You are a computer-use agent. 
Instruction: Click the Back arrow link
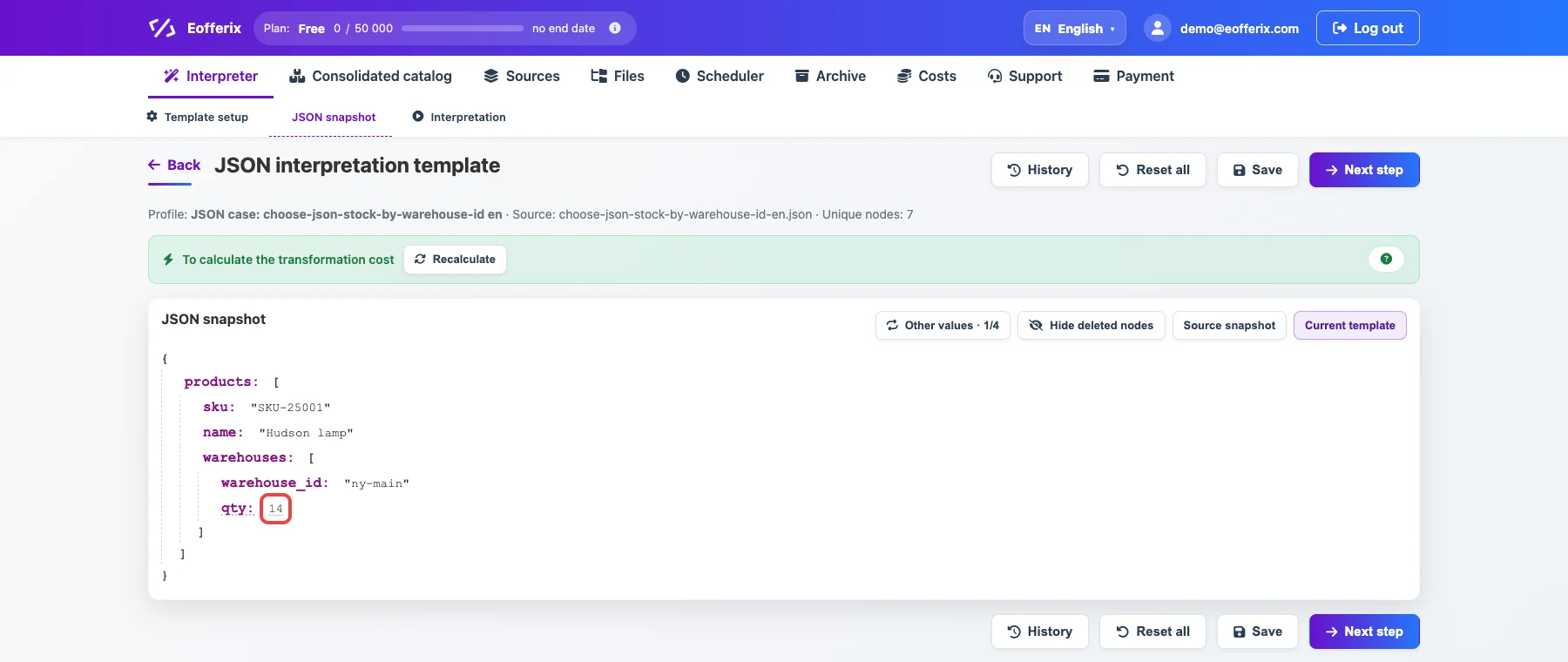[x=174, y=165]
